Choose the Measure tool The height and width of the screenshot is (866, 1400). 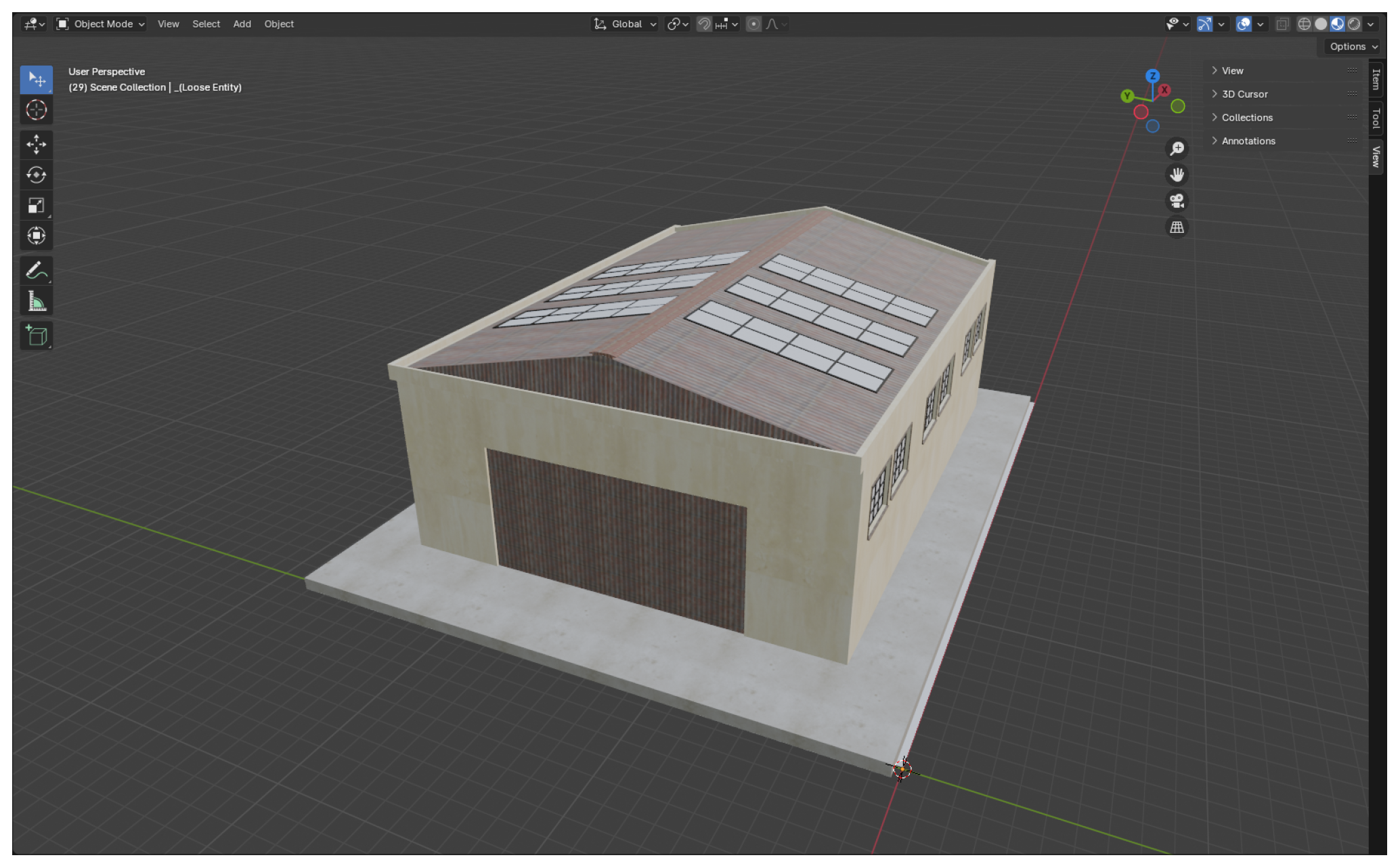(x=36, y=301)
